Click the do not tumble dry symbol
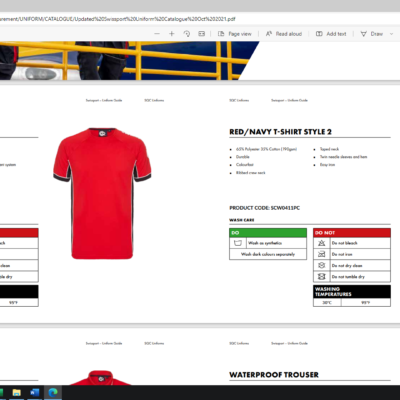The image size is (400, 400). pos(321,276)
